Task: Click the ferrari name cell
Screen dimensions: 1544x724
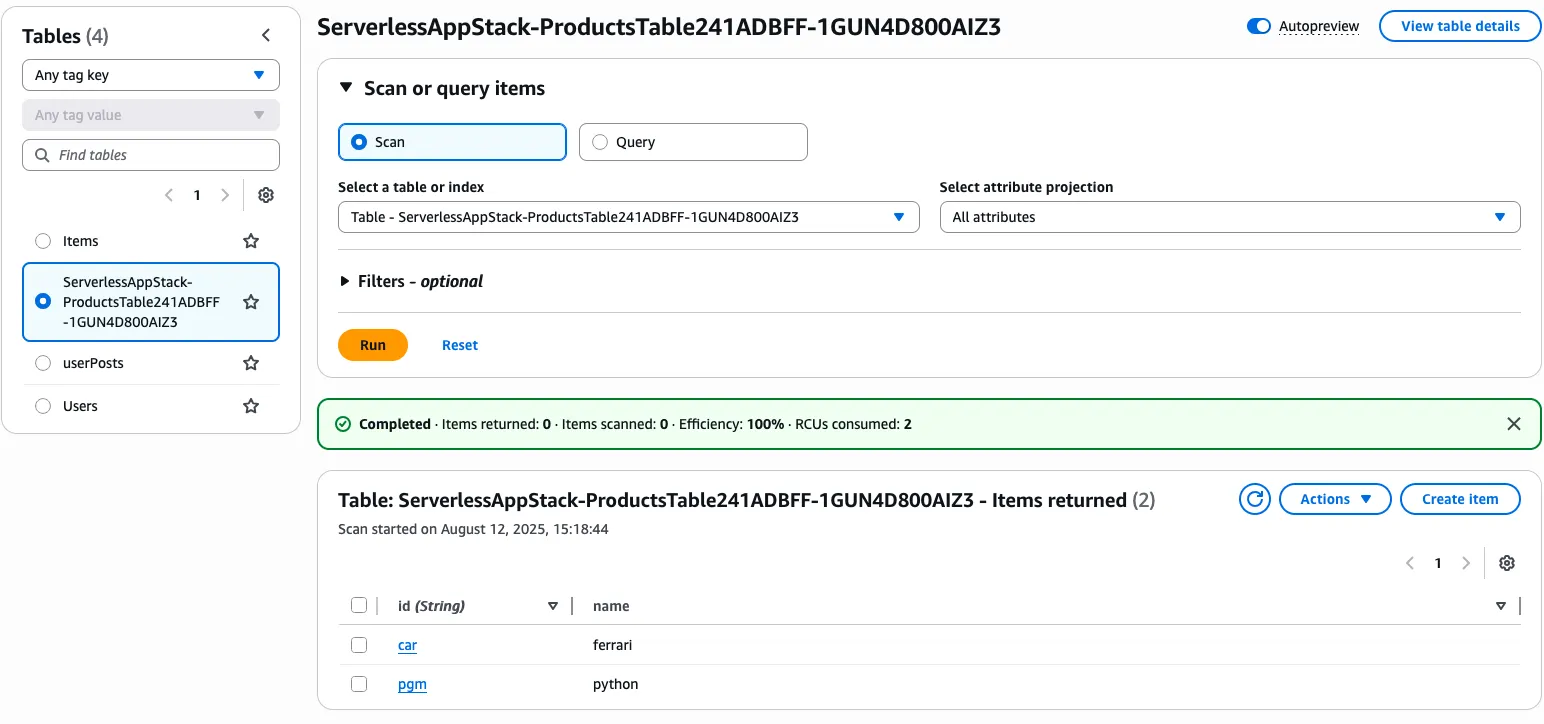Action: coord(613,645)
